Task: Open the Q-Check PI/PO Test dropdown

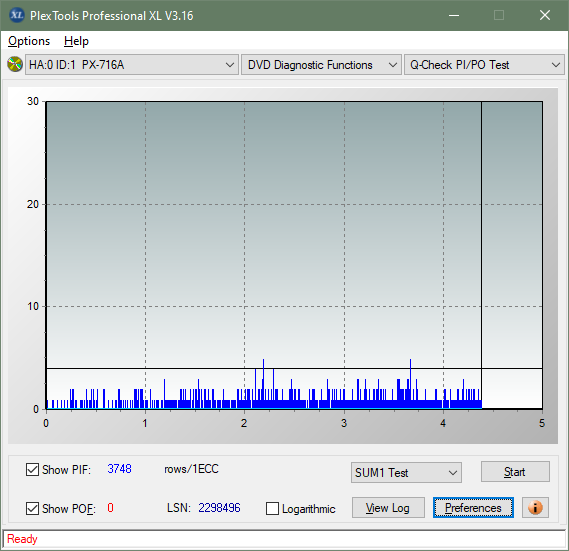Action: click(x=484, y=65)
